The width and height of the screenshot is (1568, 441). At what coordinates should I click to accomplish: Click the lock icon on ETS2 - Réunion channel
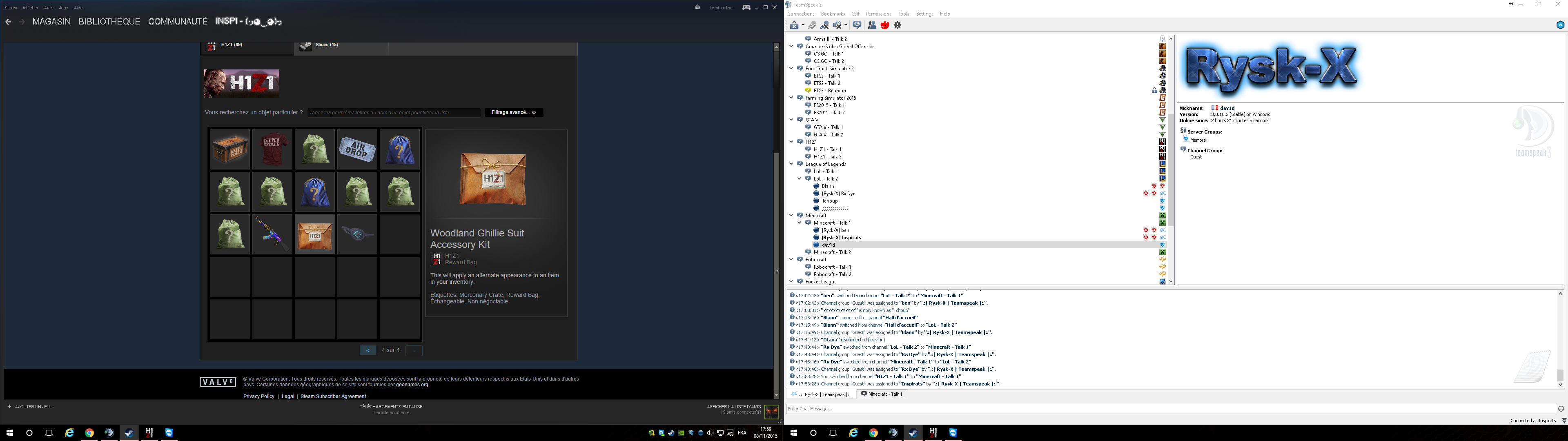pos(1154,91)
